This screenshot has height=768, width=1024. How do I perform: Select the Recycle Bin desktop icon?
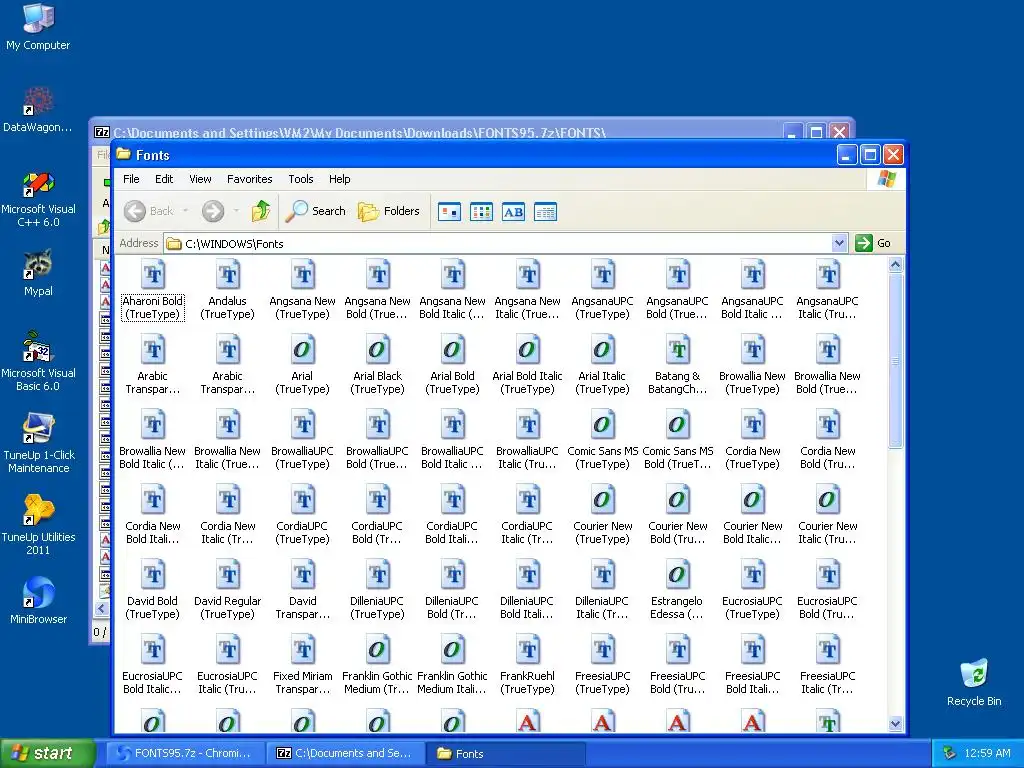point(974,683)
